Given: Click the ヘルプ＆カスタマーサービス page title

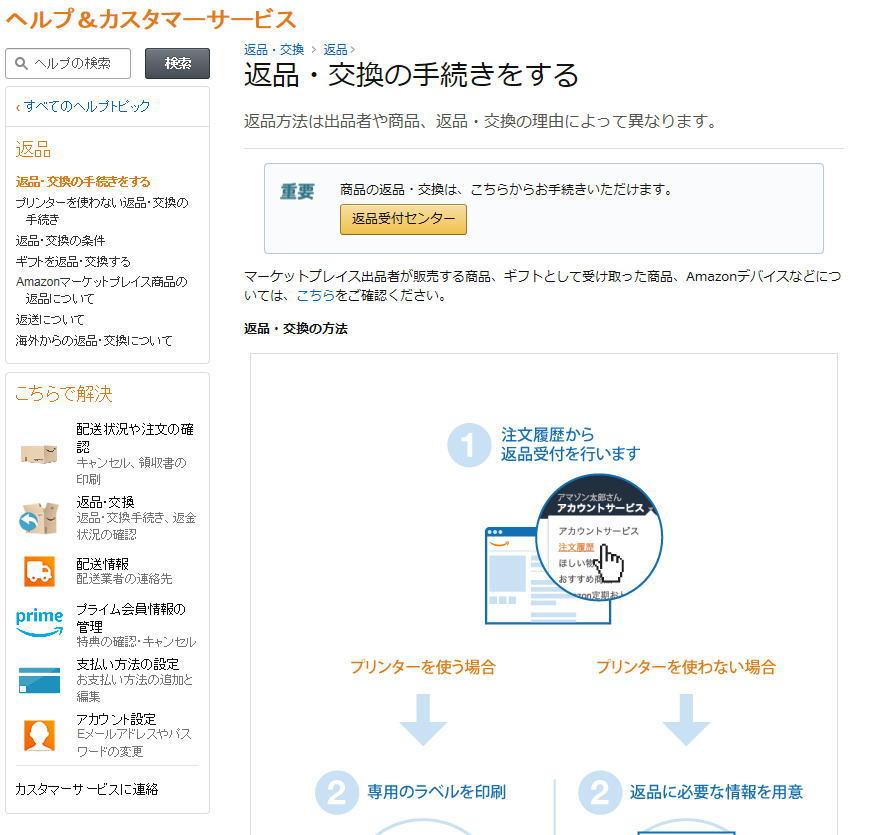Looking at the screenshot, I should click(151, 19).
